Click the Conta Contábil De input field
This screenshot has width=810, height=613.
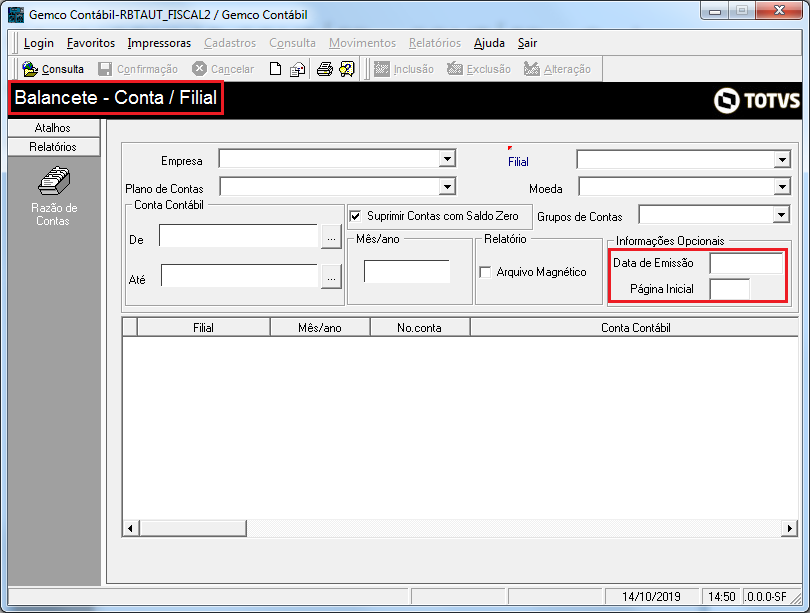click(238, 236)
